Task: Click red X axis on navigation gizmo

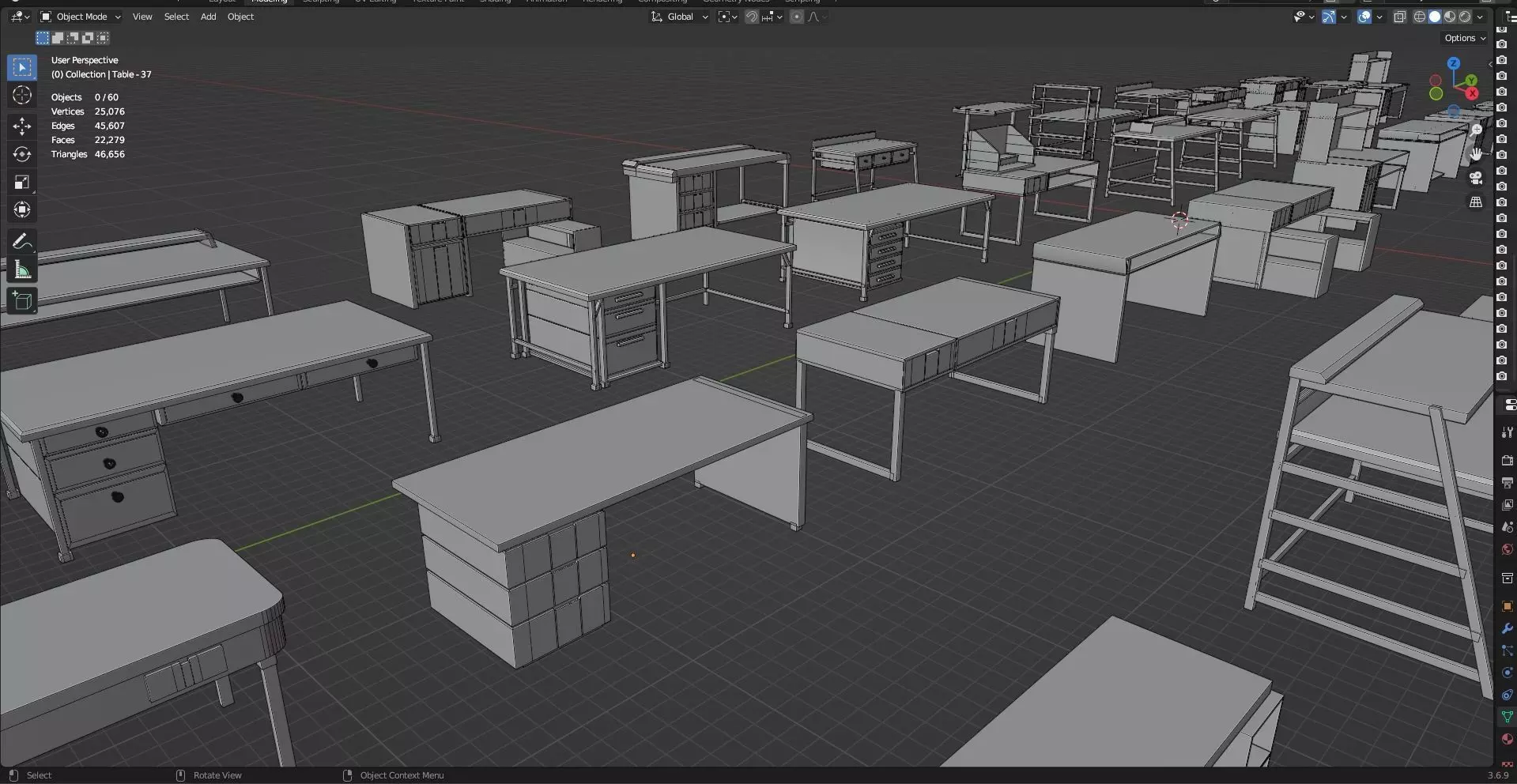Action: coord(1472,93)
